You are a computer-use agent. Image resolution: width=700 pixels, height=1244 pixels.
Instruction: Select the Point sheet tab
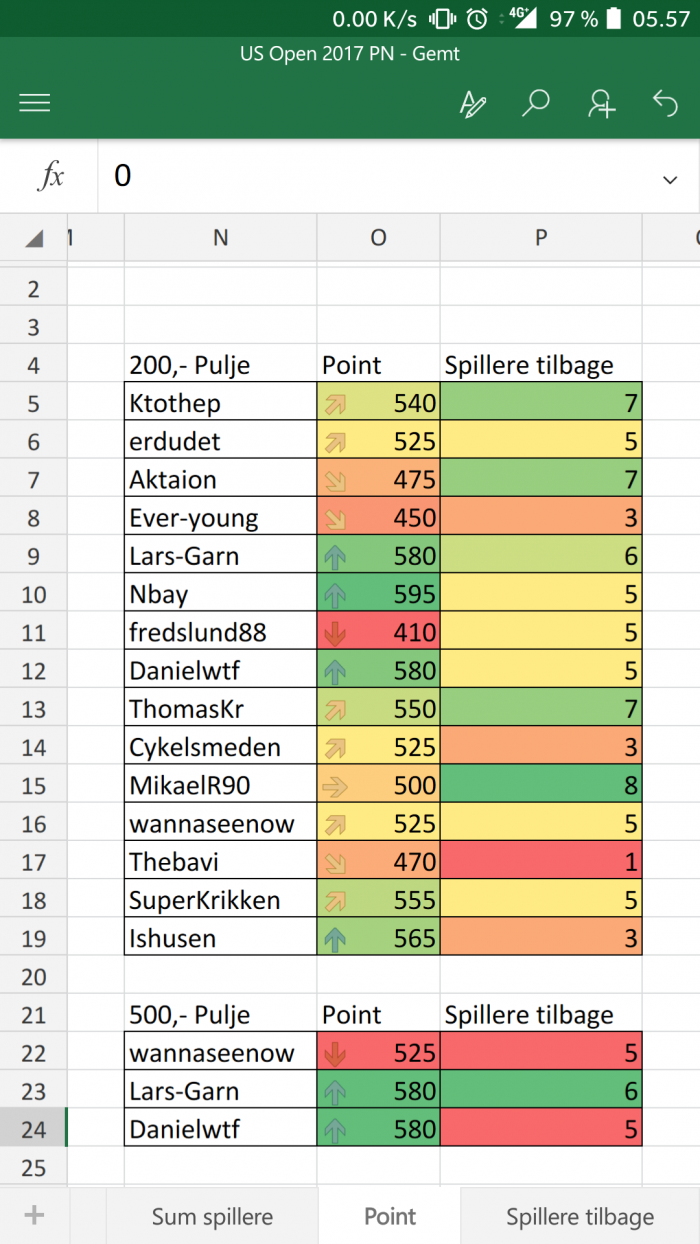point(390,1216)
